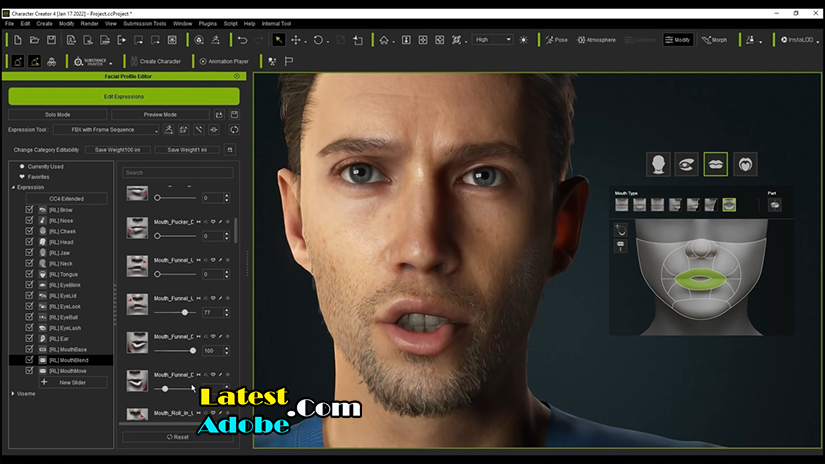This screenshot has height=464, width=825.
Task: Toggle [RL] MouthBase checkbox
Action: pos(29,349)
